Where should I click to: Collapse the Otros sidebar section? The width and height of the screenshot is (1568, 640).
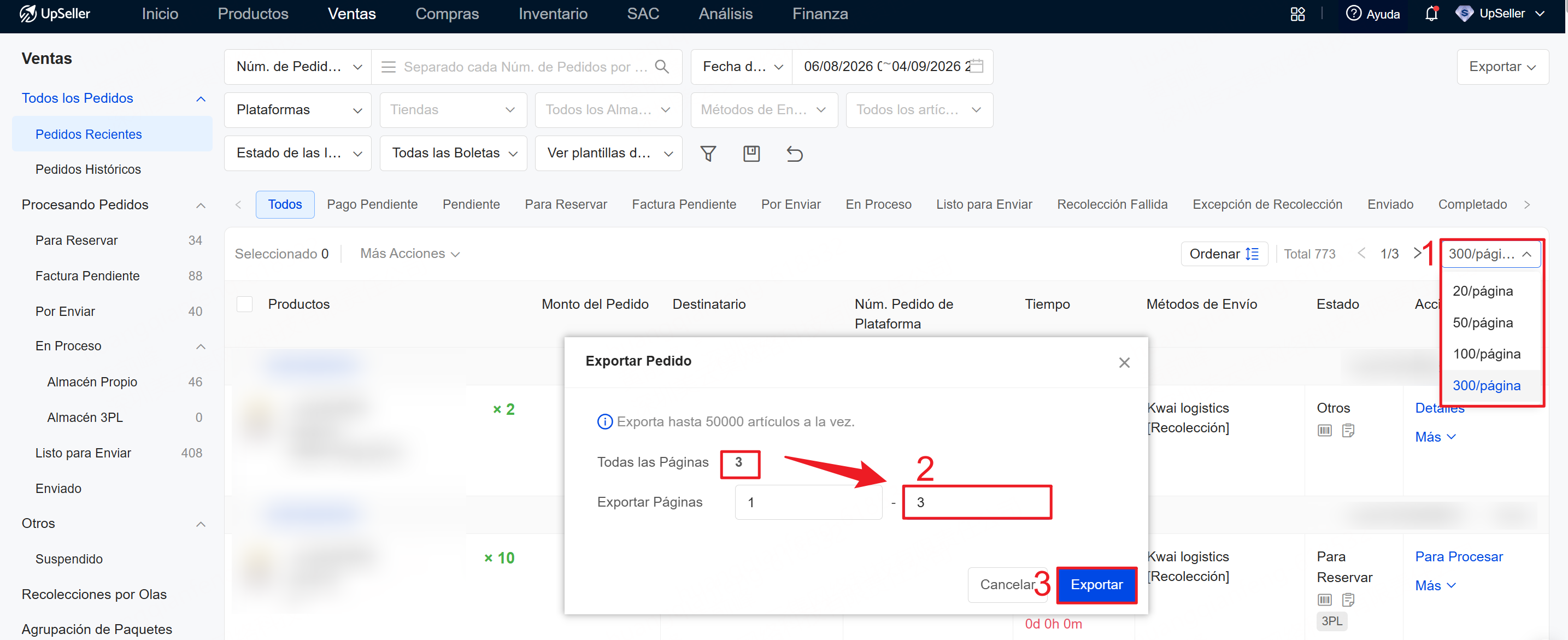click(x=200, y=524)
